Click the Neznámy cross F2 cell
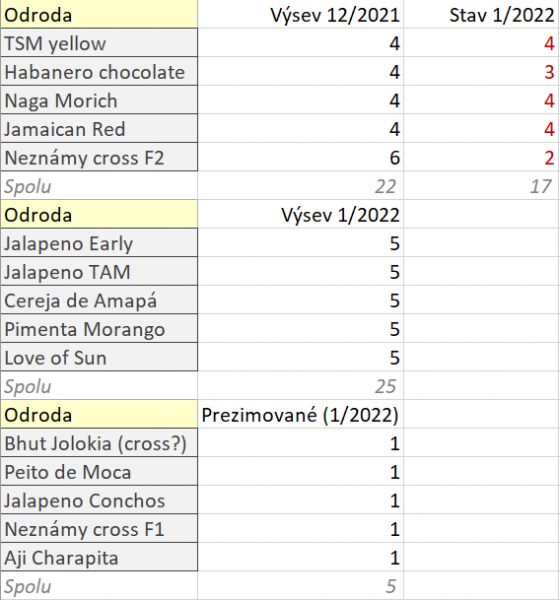This screenshot has height=600, width=560. coord(99,157)
